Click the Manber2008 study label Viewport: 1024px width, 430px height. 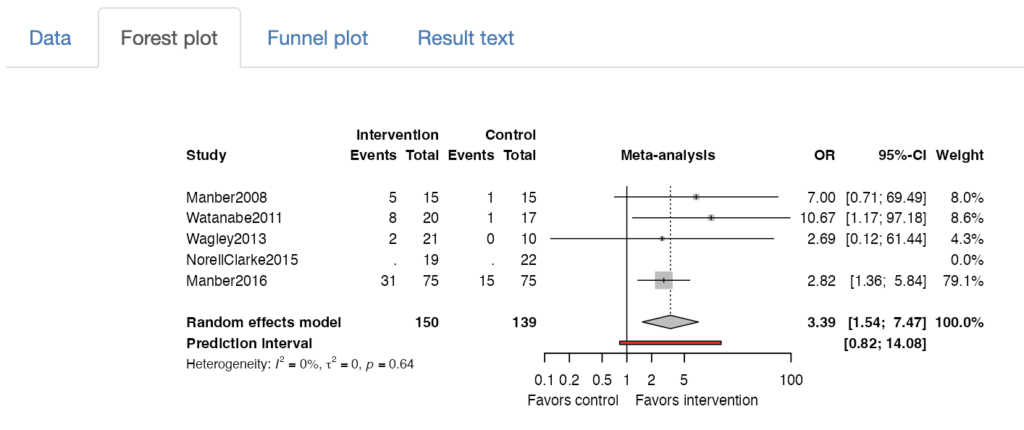(x=226, y=197)
